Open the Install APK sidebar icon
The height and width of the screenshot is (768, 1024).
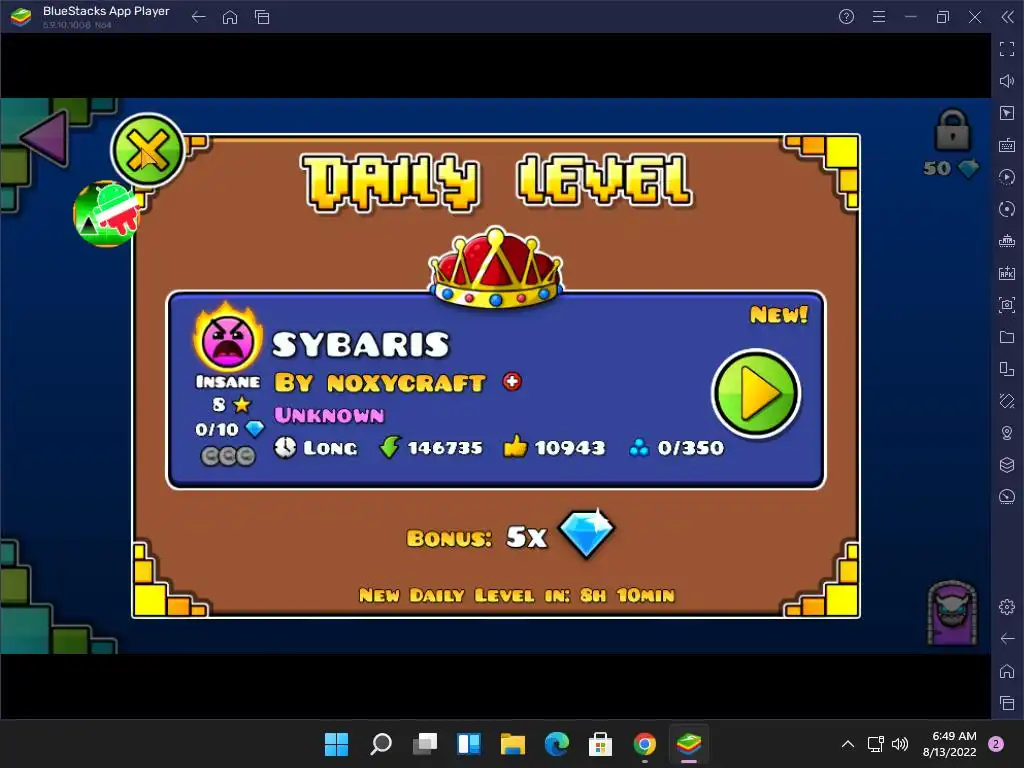(1007, 273)
